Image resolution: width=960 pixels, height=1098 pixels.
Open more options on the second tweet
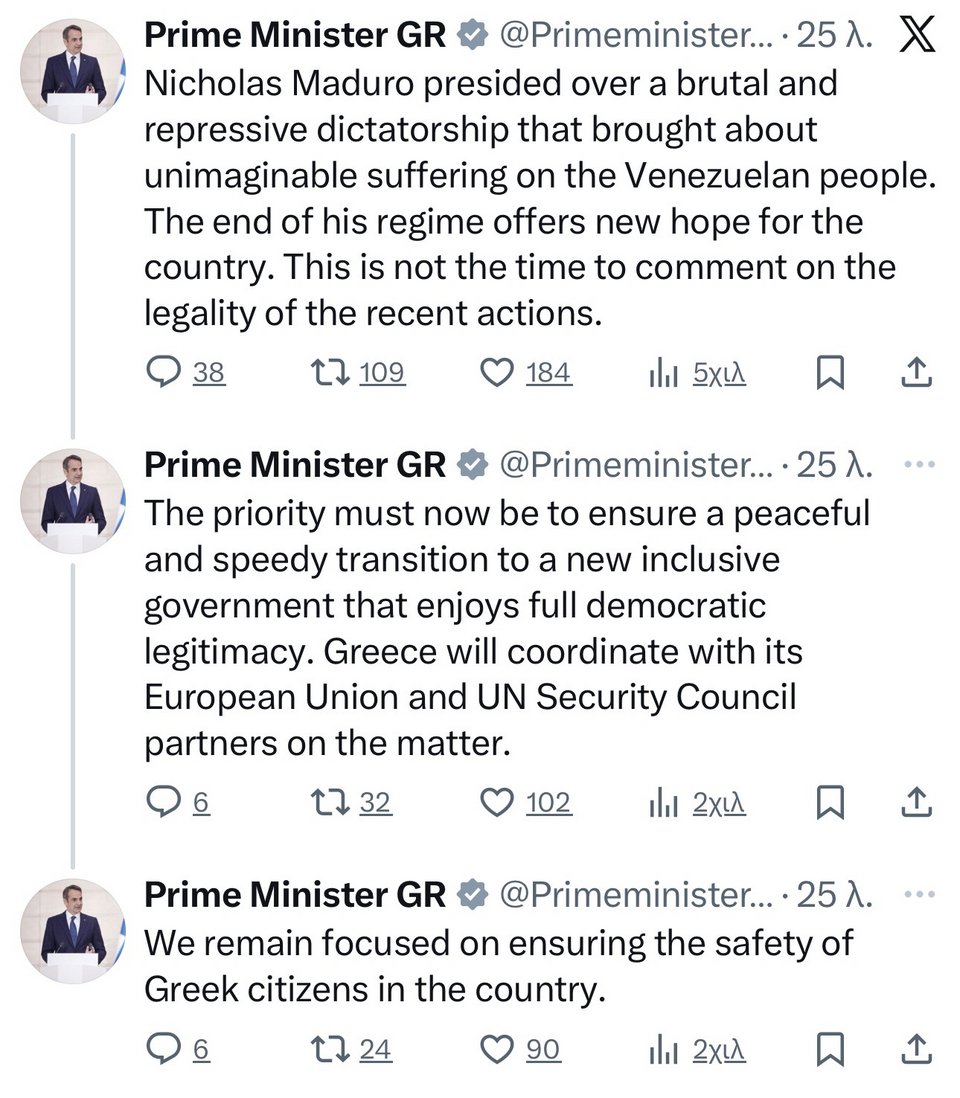click(918, 465)
